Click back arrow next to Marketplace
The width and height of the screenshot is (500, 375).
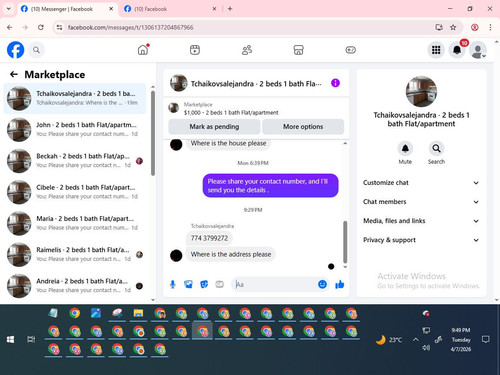click(14, 74)
